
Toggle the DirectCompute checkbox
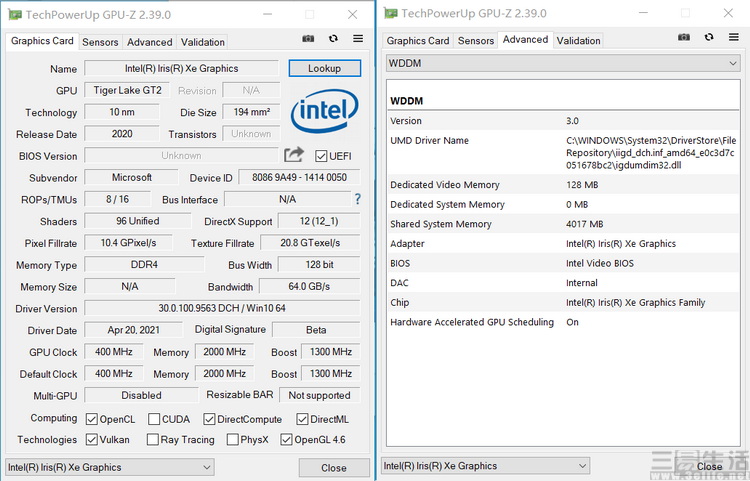(209, 419)
